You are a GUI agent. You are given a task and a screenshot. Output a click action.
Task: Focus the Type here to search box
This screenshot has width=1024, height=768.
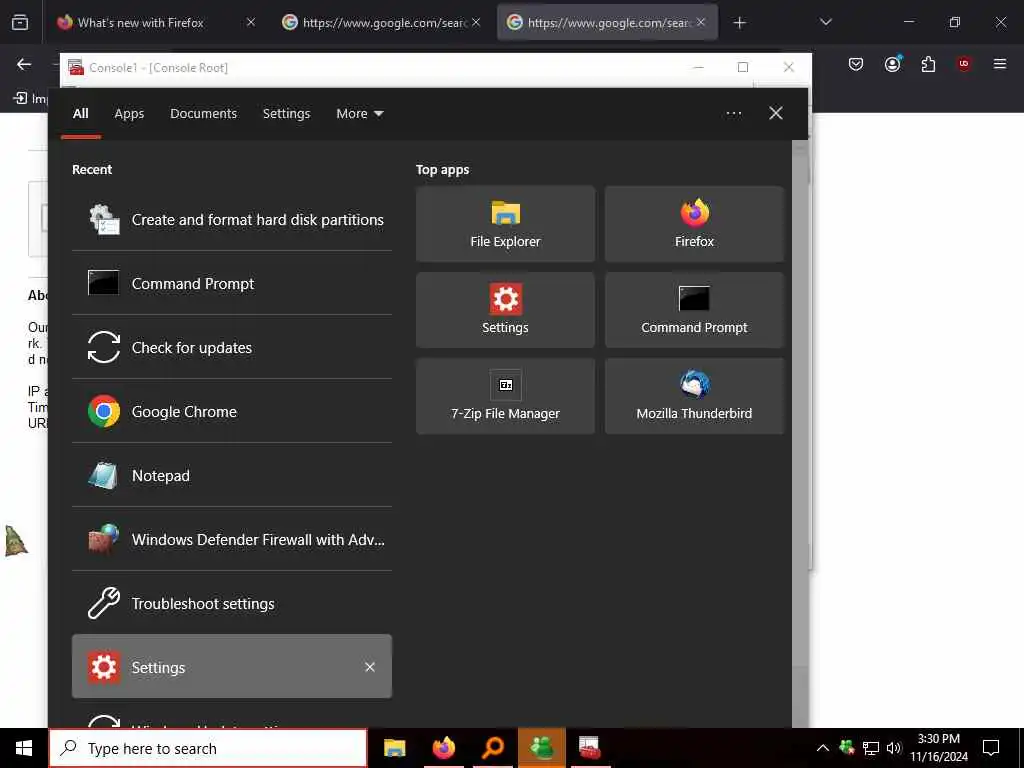208,748
